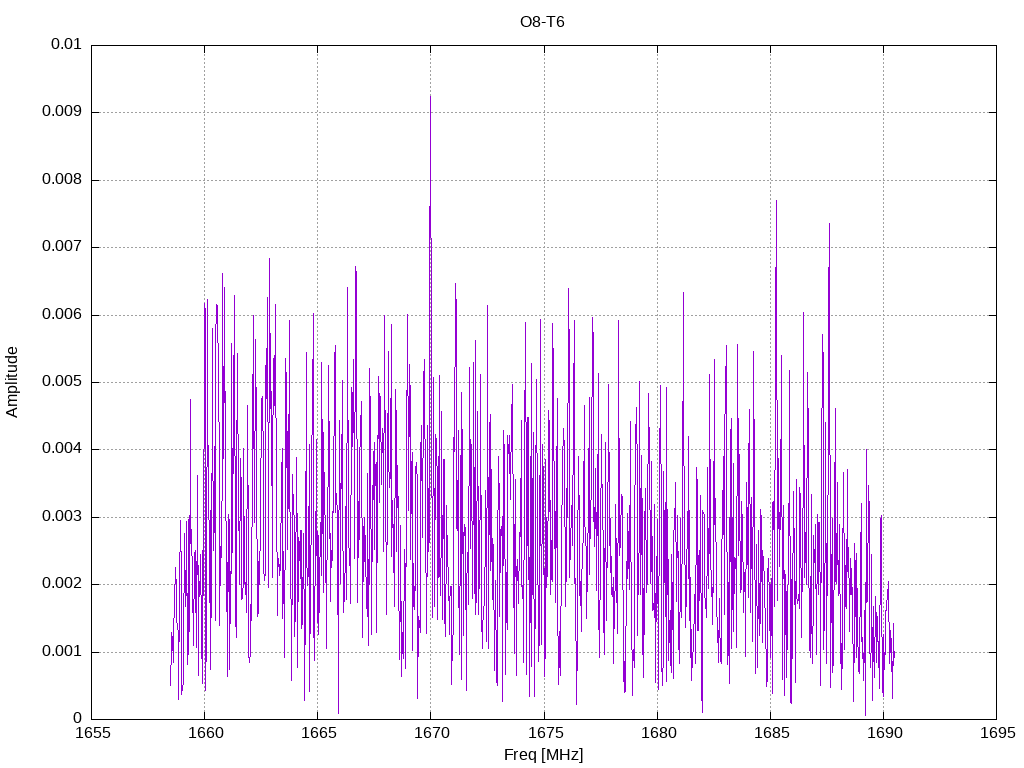Click the y-axis tick label 0
Image resolution: width=1024 pixels, height=768 pixels.
coord(77,719)
